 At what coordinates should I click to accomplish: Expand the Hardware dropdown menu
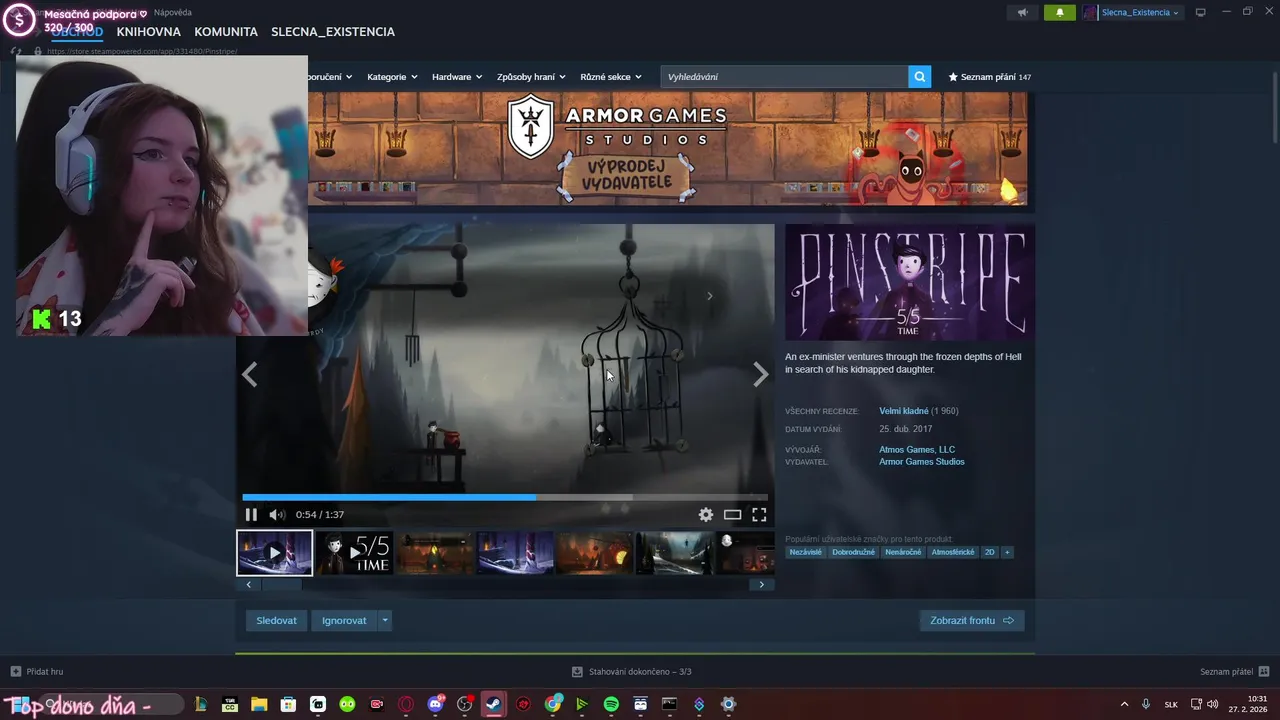click(457, 77)
